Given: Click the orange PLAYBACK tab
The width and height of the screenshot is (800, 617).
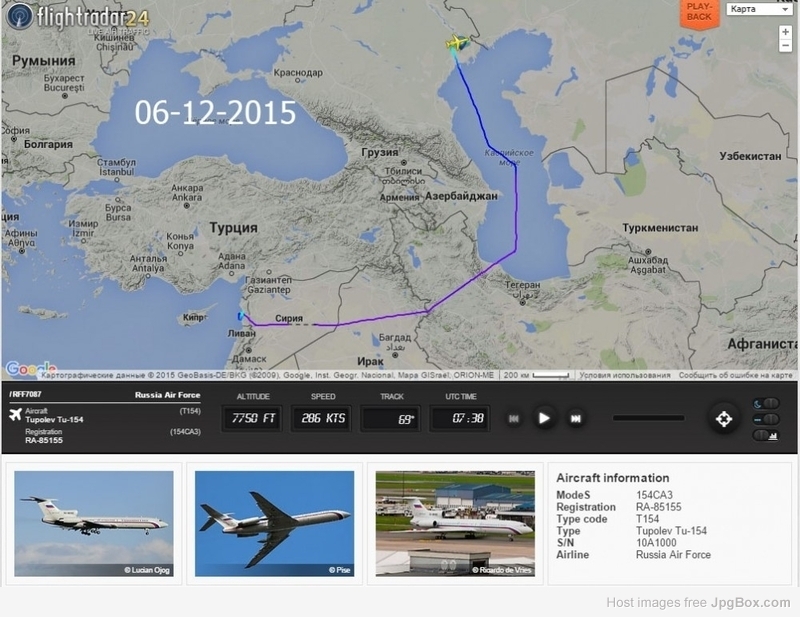Looking at the screenshot, I should tap(699, 12).
